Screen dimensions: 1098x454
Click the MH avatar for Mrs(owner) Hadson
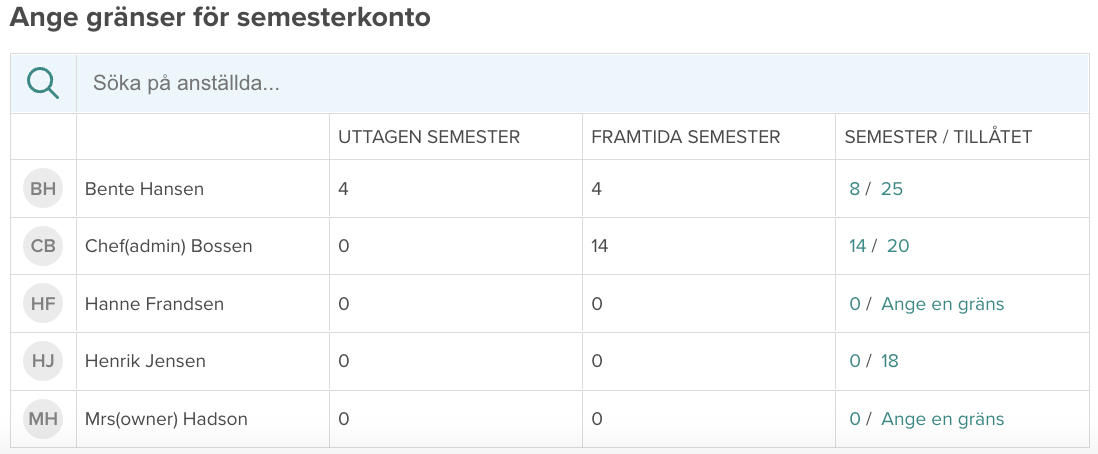43,419
